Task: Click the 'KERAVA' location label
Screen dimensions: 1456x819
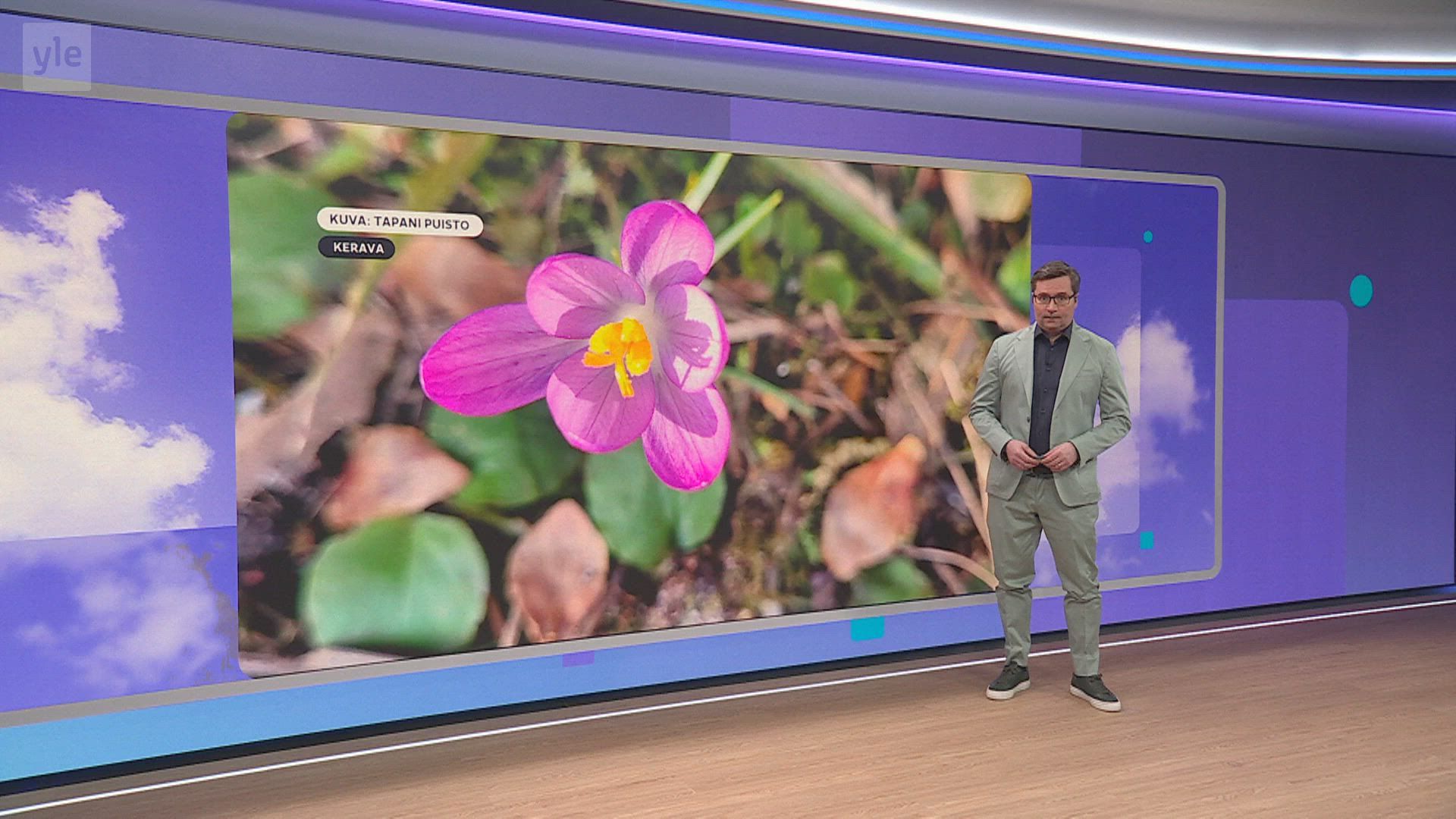Action: (x=357, y=248)
